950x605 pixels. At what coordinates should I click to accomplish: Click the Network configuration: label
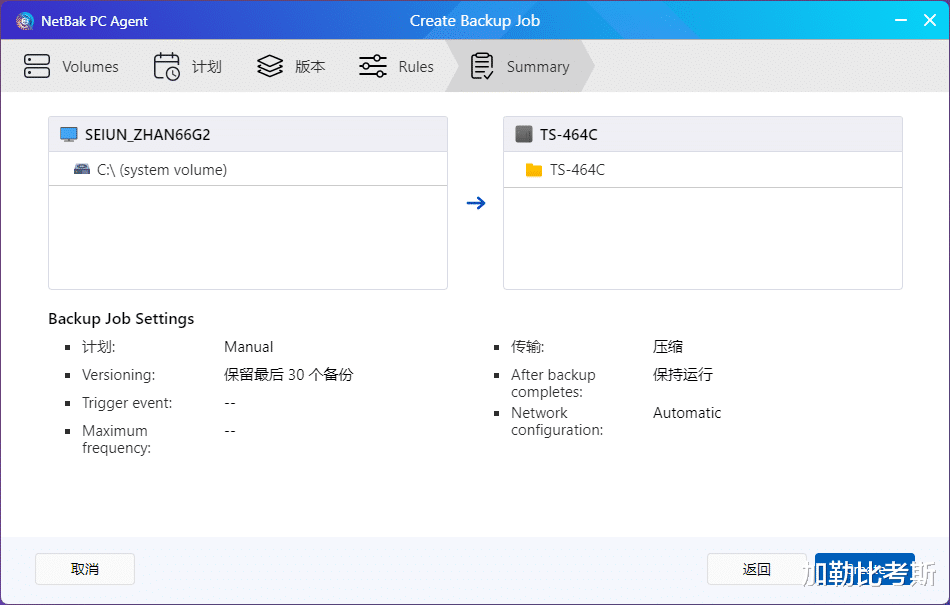[x=557, y=422]
